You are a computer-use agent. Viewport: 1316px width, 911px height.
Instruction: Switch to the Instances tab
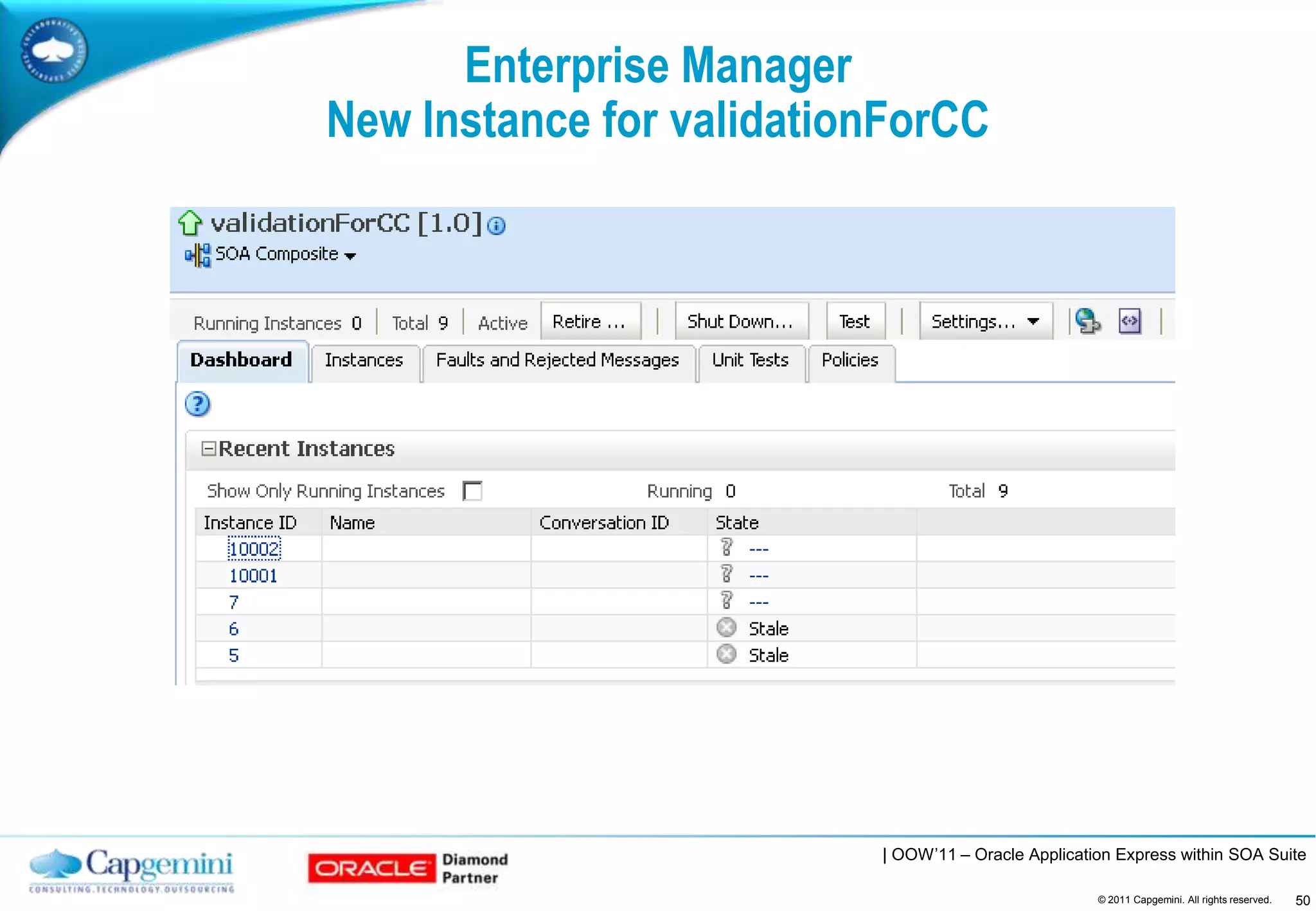(x=364, y=360)
